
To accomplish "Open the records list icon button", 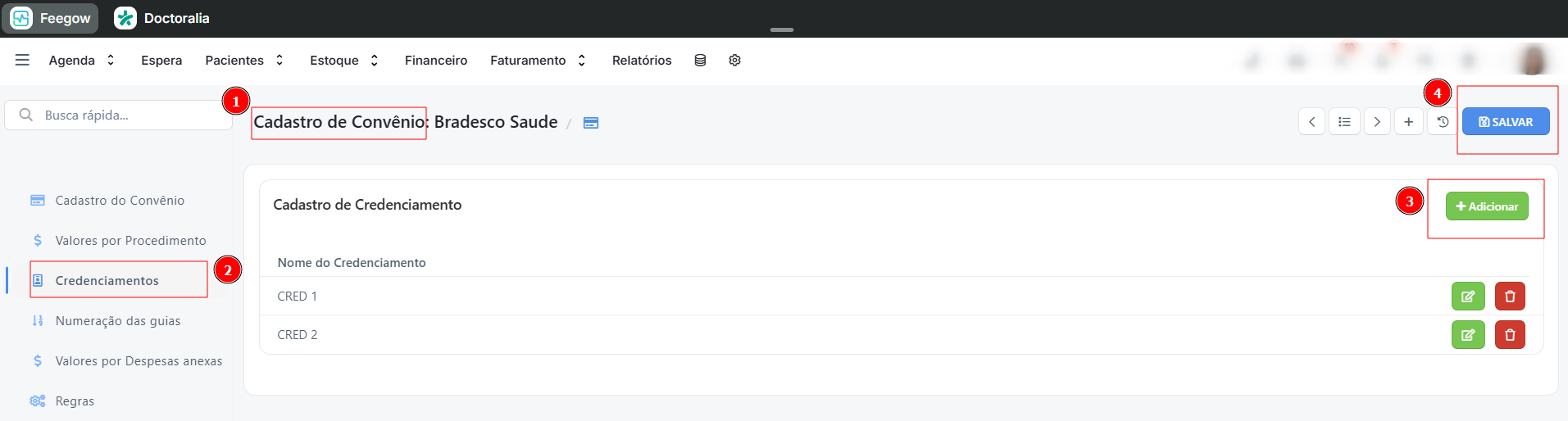I will click(x=1344, y=122).
